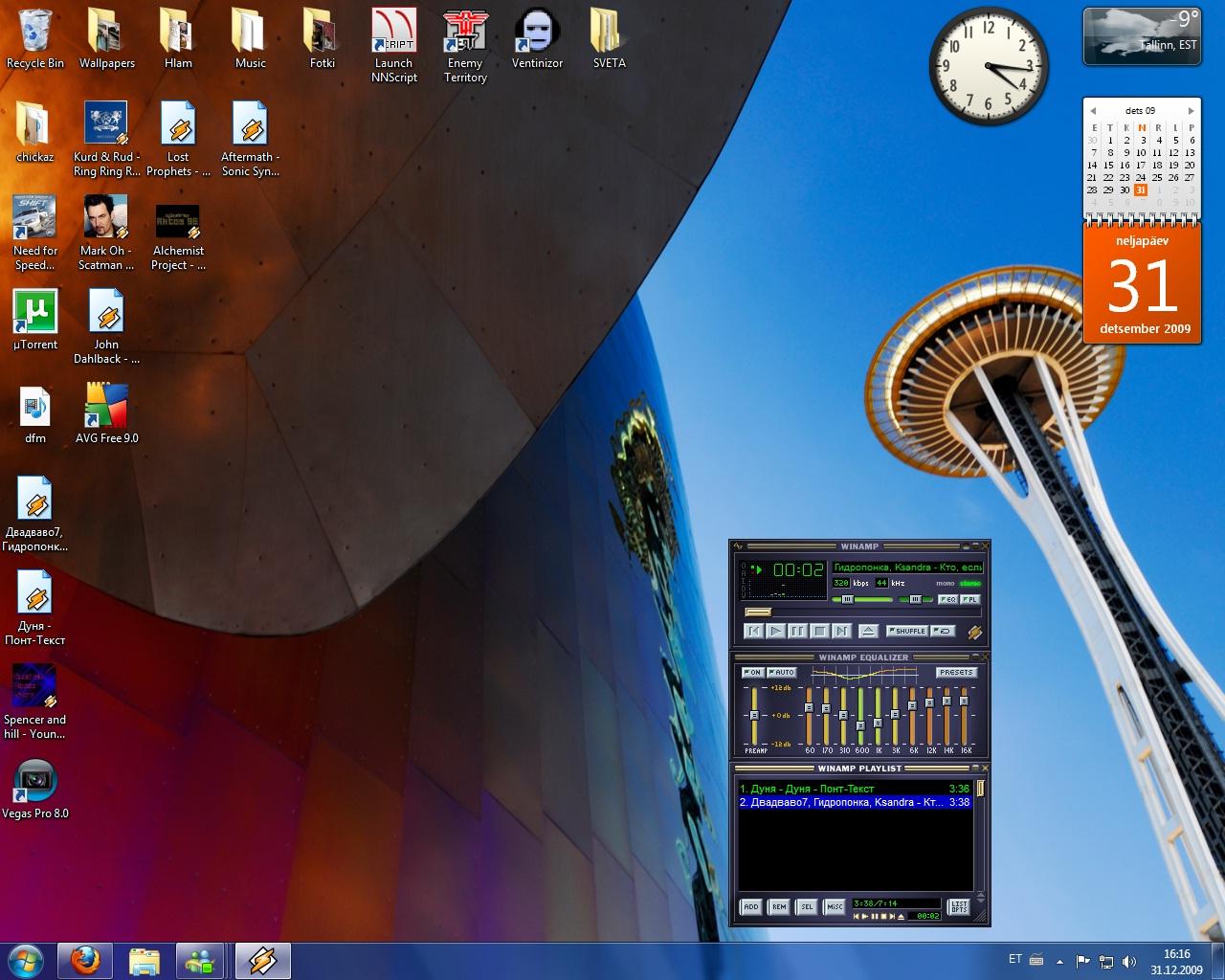Click the 600 Hz equalizer band slider
The height and width of the screenshot is (980, 1225).
(860, 715)
